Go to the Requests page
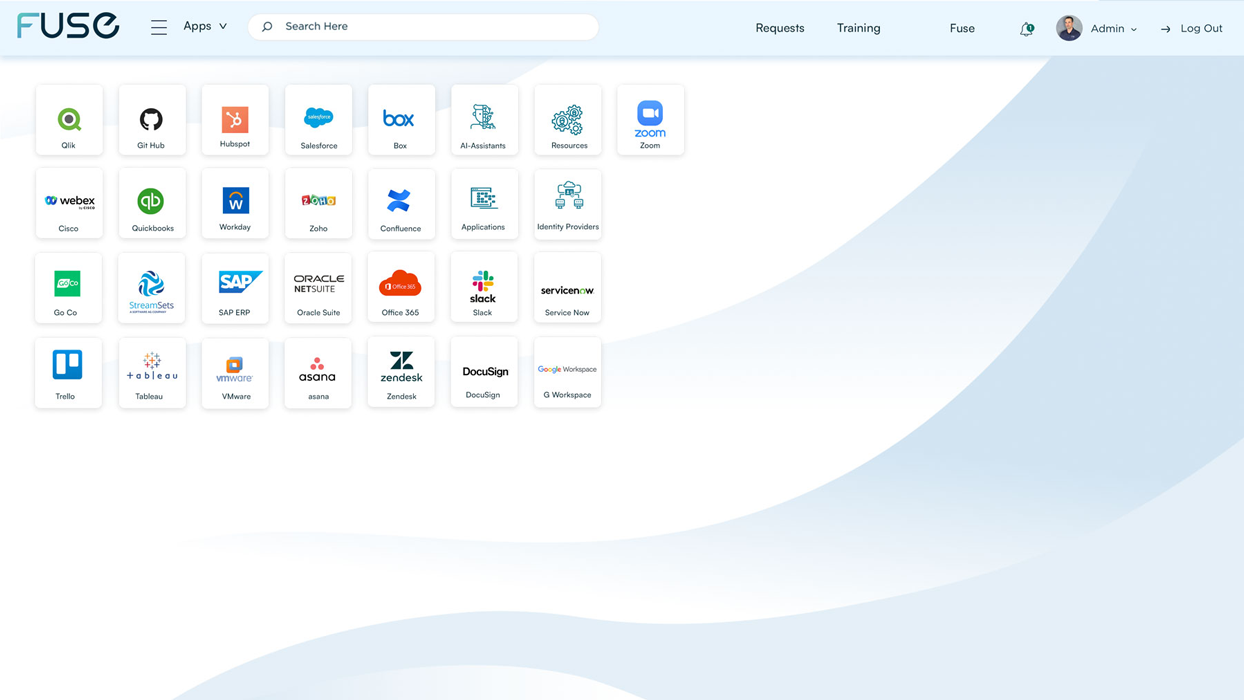1244x700 pixels. coord(780,28)
